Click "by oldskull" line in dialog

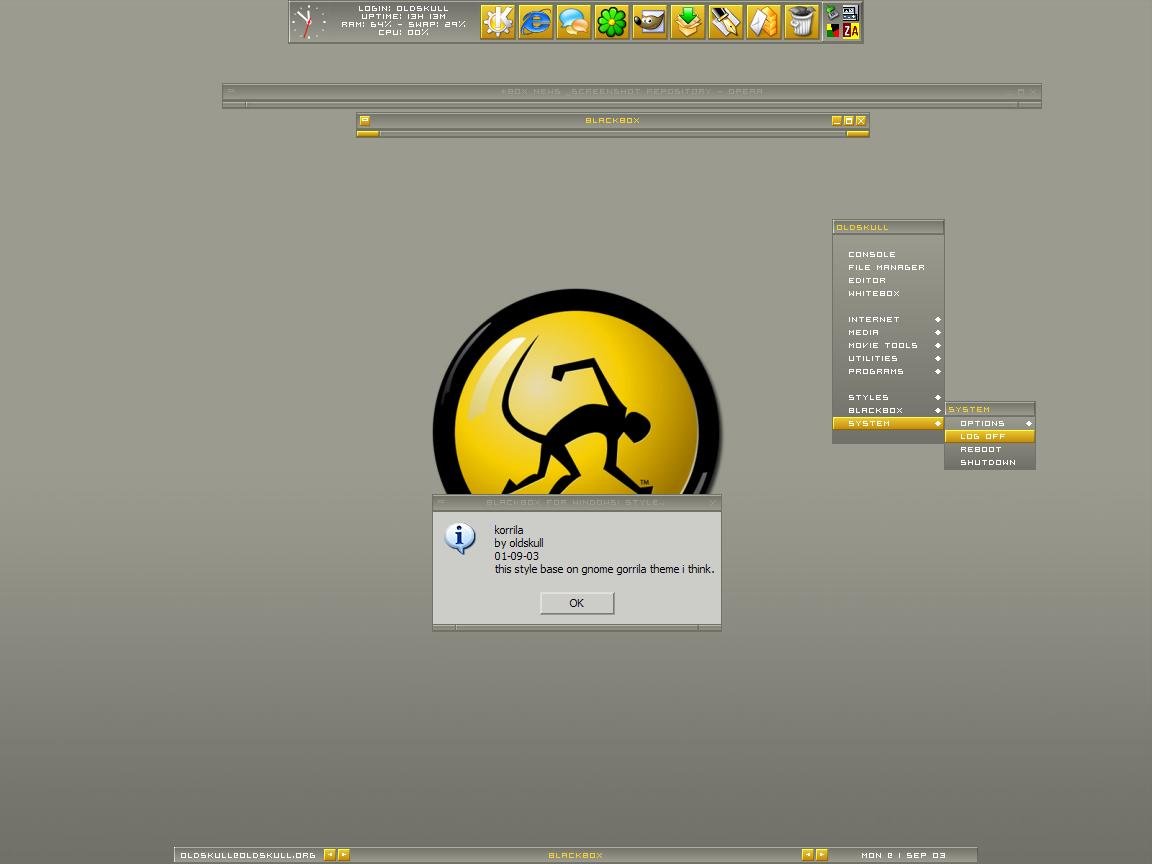(x=519, y=543)
